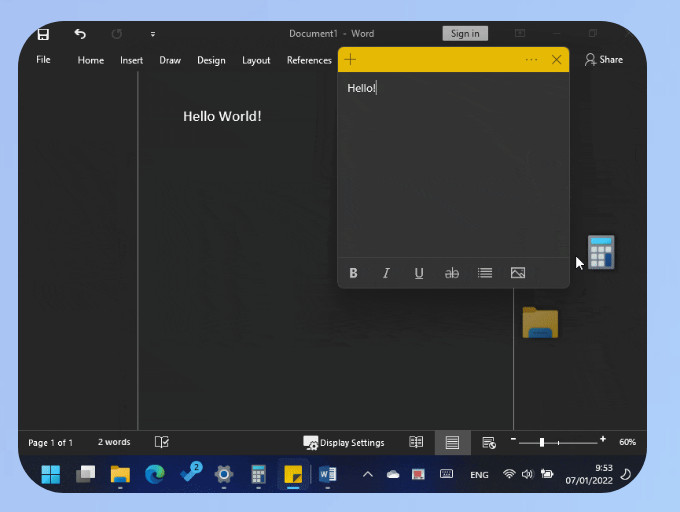Image resolution: width=680 pixels, height=512 pixels.
Task: Open Task View on the taskbar
Action: click(85, 474)
